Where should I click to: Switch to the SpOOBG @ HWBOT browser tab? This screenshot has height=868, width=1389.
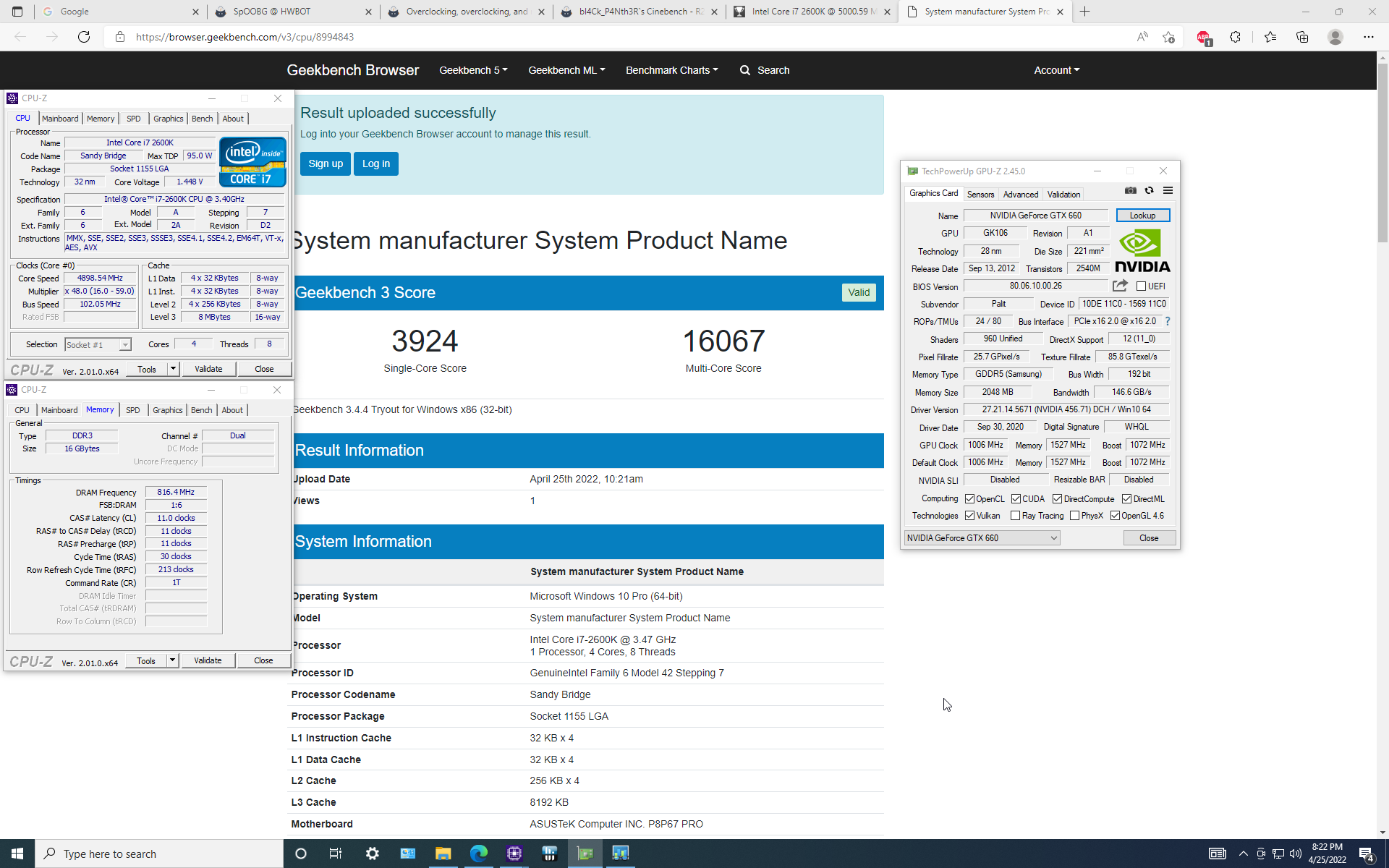pyautogui.click(x=292, y=12)
